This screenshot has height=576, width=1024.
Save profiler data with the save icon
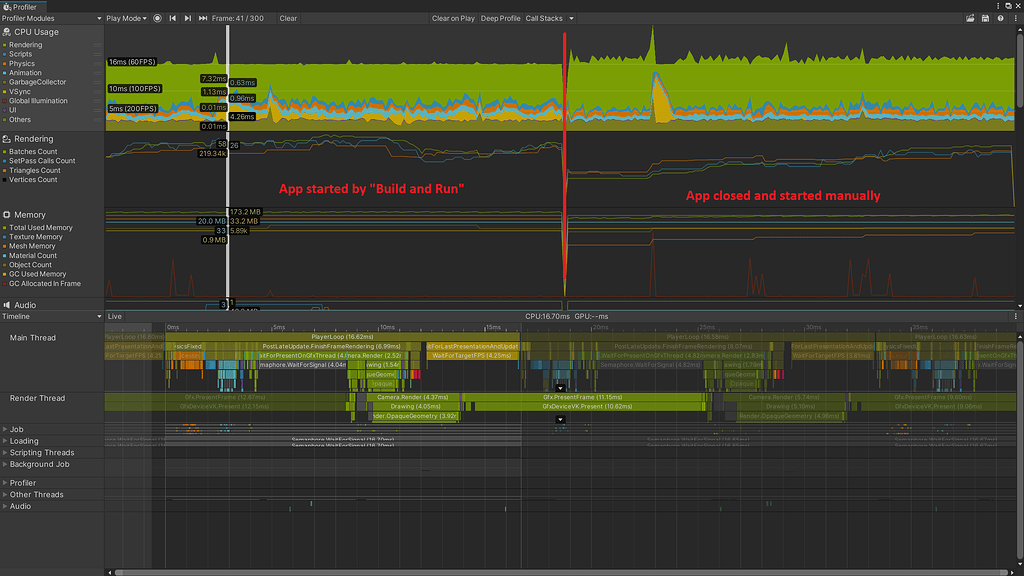986,18
